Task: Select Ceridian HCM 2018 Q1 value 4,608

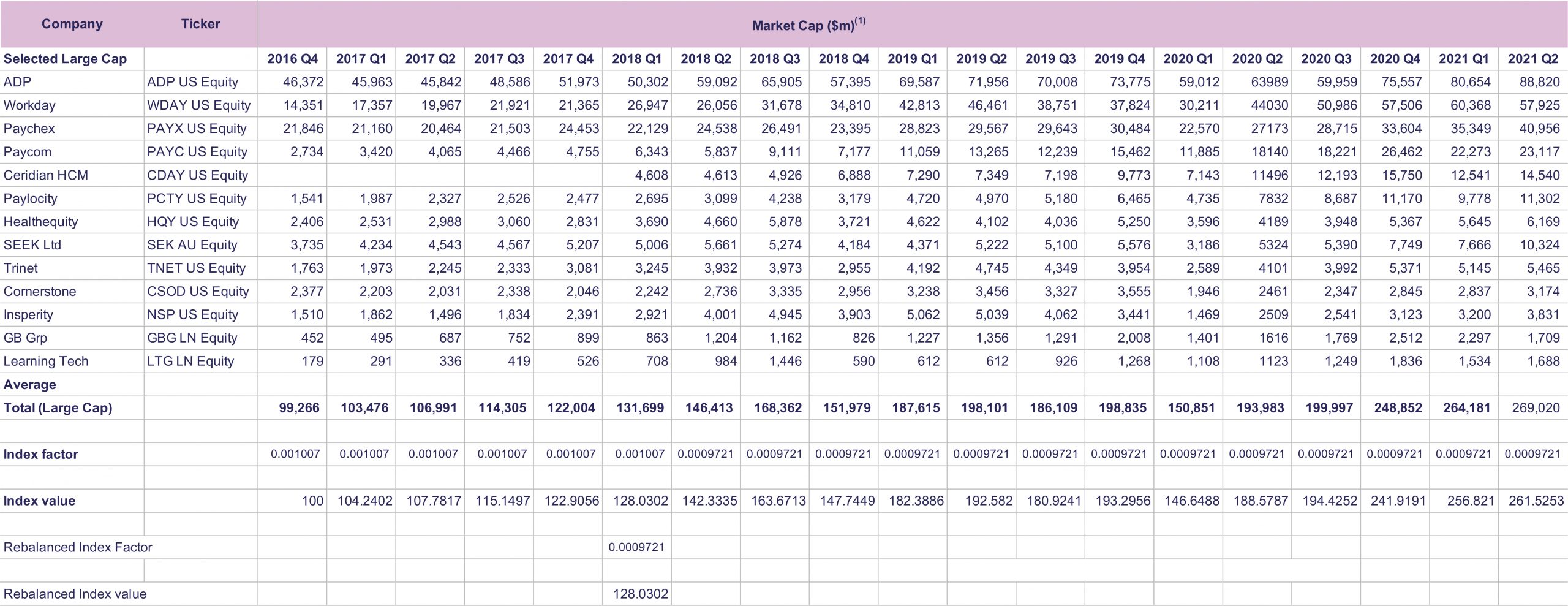Action: coord(651,175)
